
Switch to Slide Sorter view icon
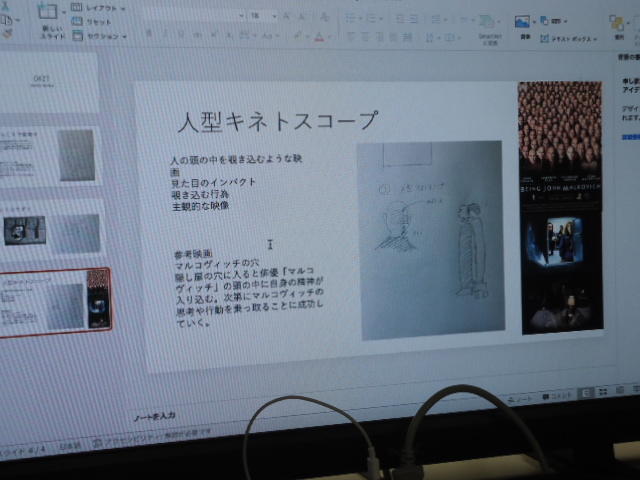[602, 391]
